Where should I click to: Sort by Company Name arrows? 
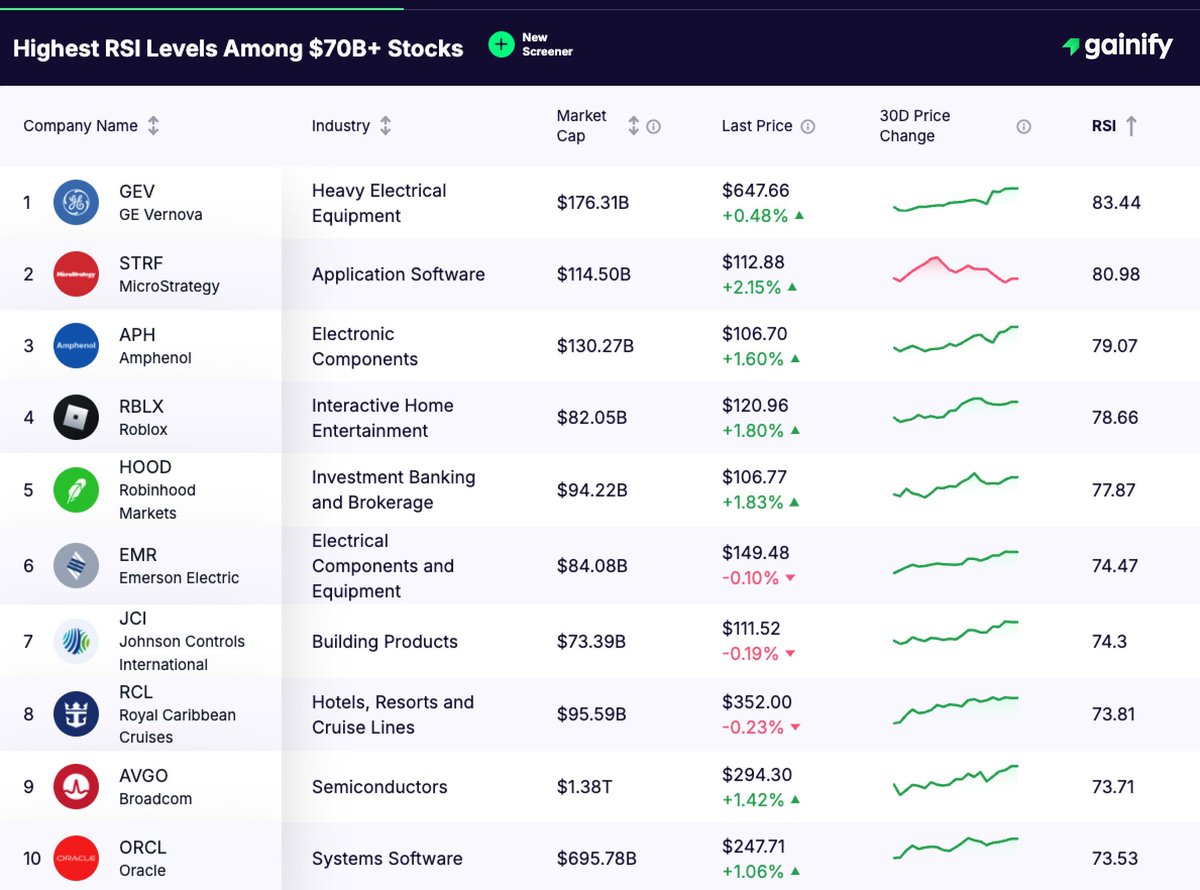click(x=153, y=126)
